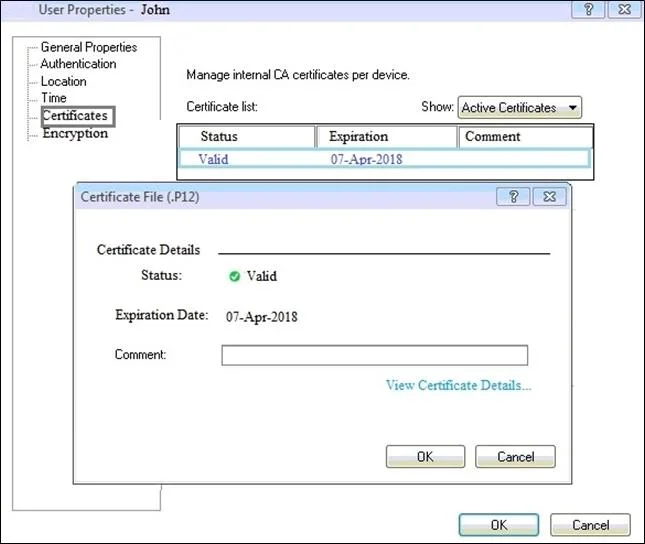Close the User Properties window
The image size is (645, 544).
point(624,9)
